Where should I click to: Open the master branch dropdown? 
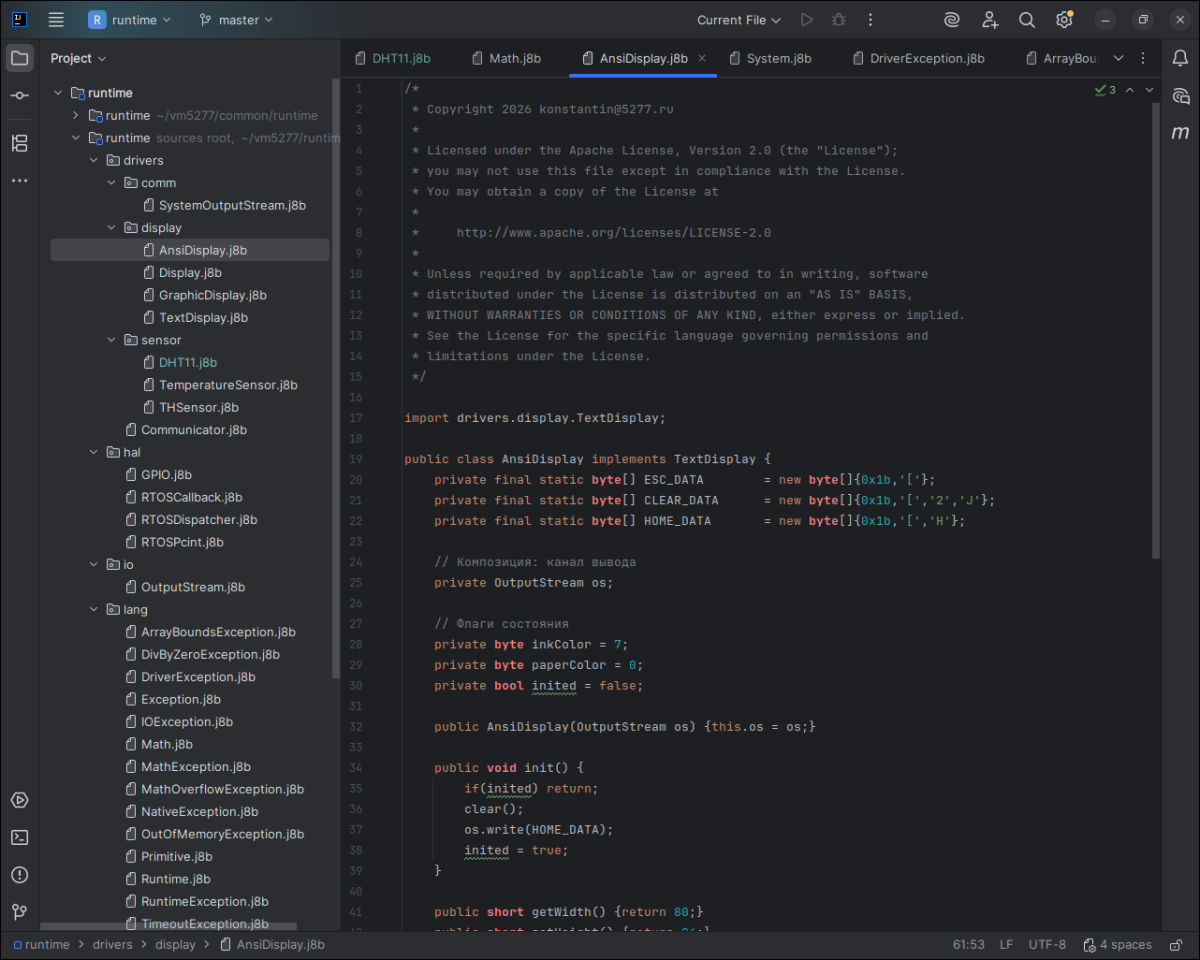pos(236,20)
